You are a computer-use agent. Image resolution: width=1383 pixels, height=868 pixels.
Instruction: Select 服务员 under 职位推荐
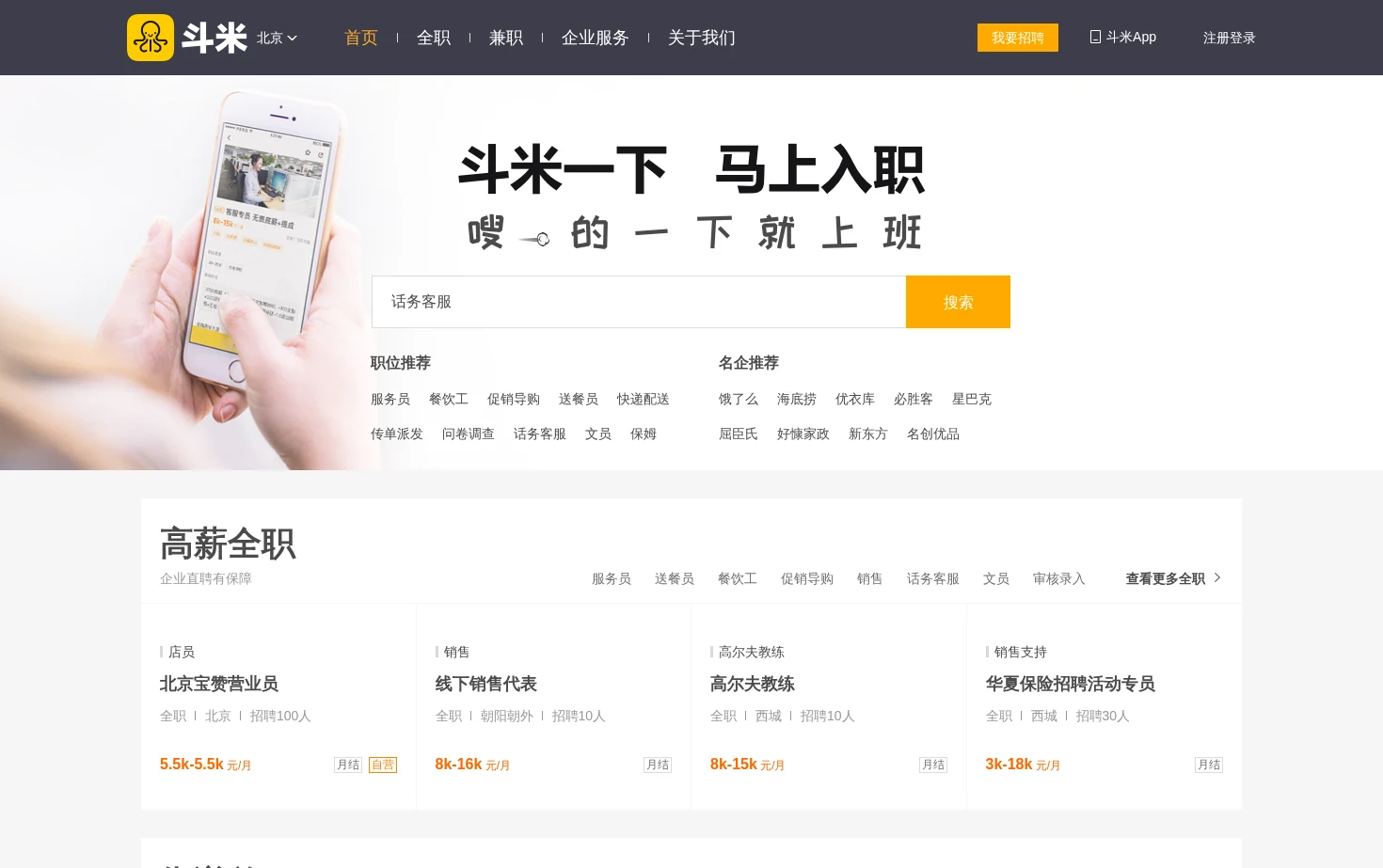[x=390, y=399]
